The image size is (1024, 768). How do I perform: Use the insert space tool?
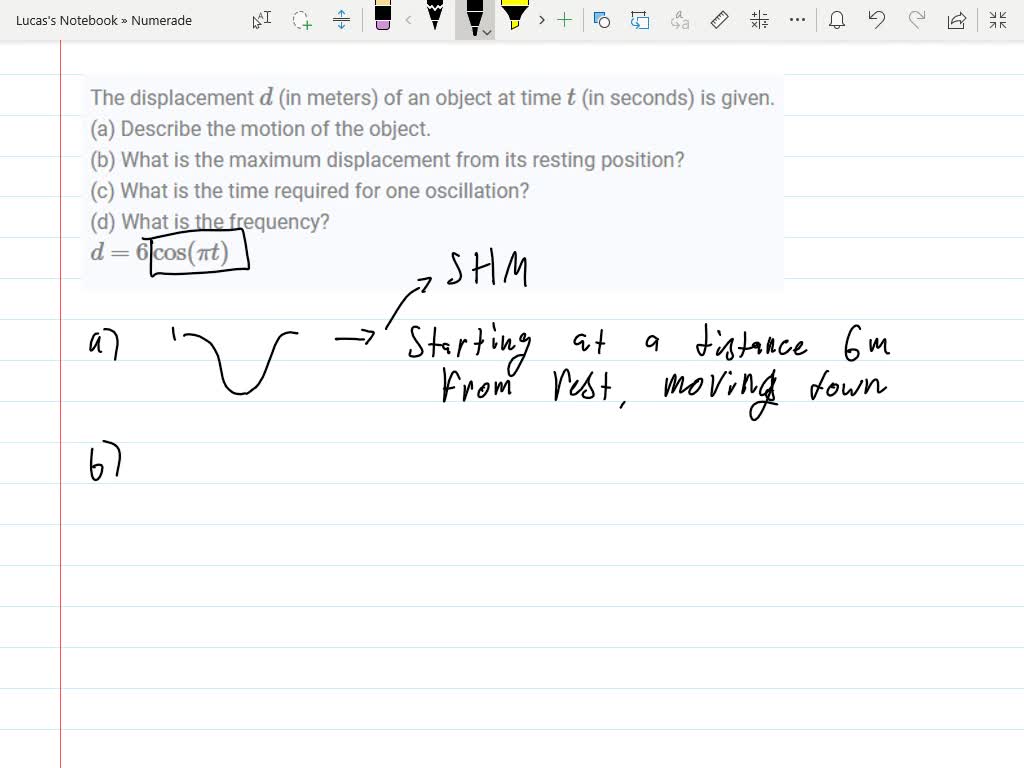click(x=340, y=19)
